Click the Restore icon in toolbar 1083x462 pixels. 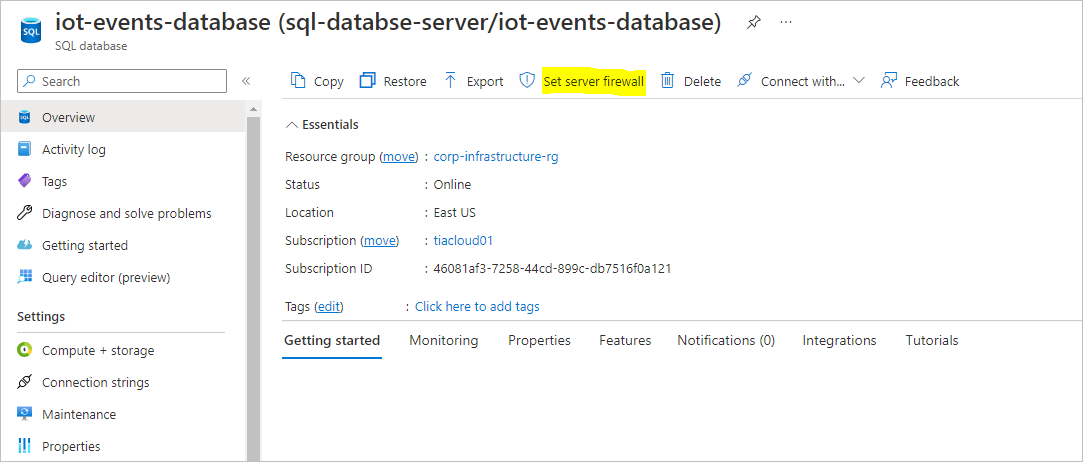click(367, 81)
